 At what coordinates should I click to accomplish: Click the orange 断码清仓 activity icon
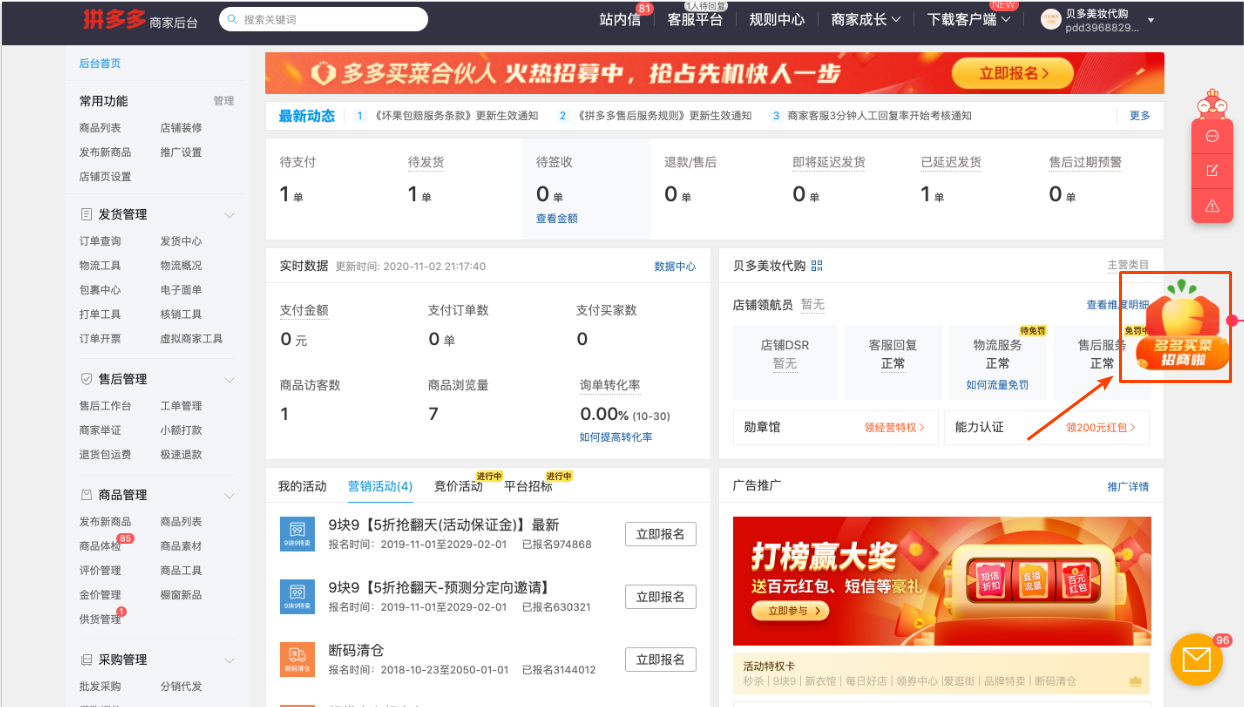pyautogui.click(x=297, y=660)
